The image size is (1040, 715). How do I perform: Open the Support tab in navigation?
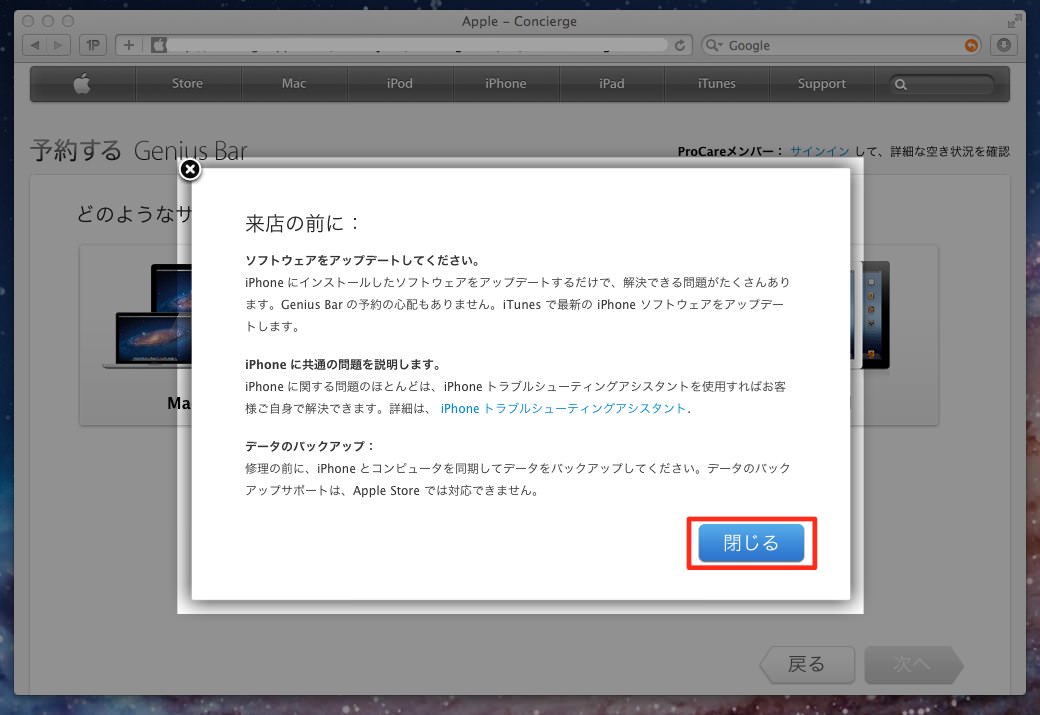tap(822, 84)
